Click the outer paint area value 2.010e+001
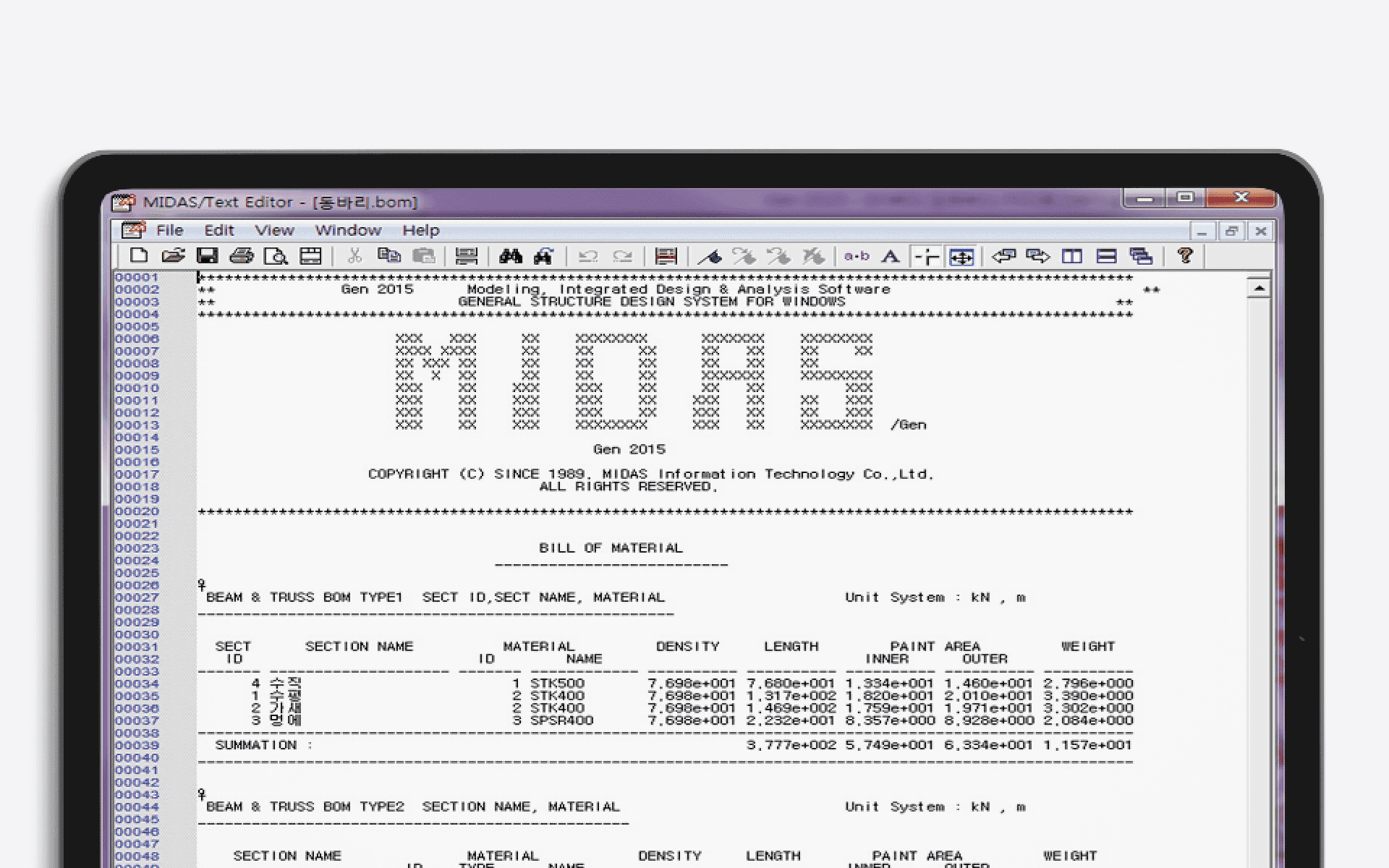Screen dimensions: 1389x868 point(989,696)
